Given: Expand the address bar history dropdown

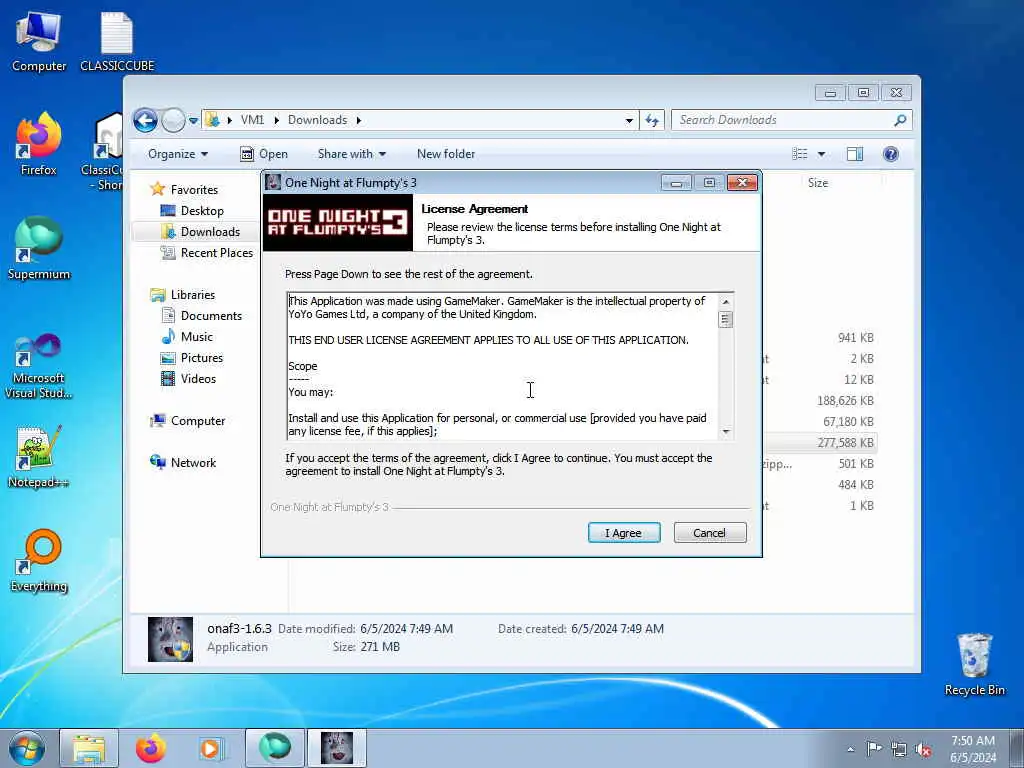Looking at the screenshot, I should (x=629, y=120).
